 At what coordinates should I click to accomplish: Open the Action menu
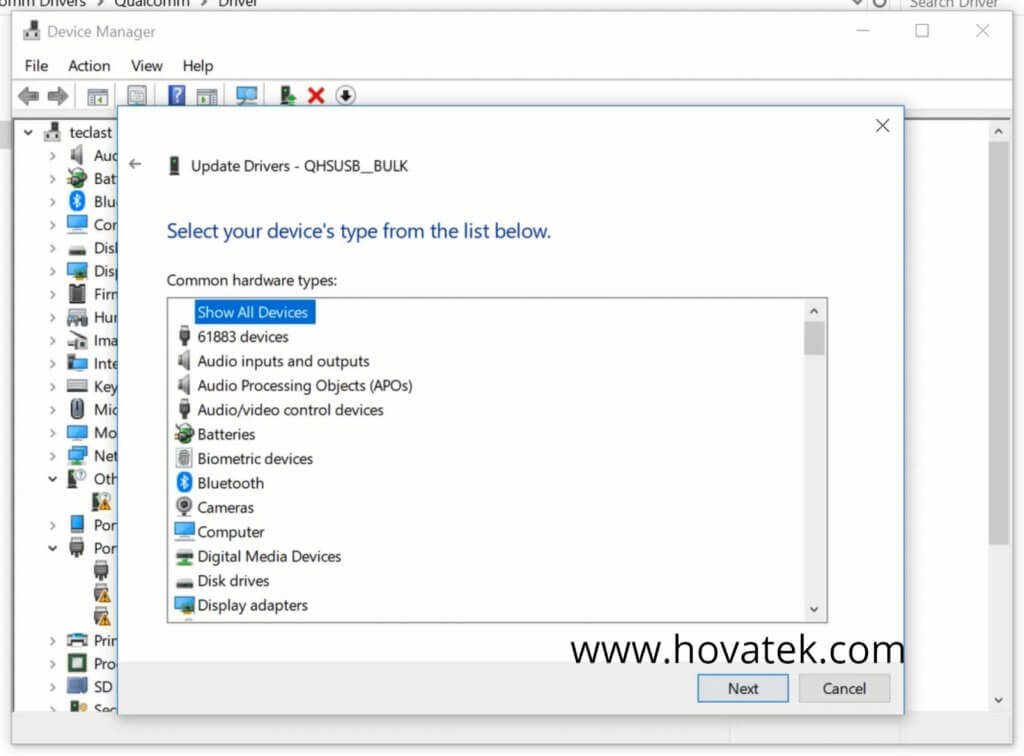[x=89, y=66]
